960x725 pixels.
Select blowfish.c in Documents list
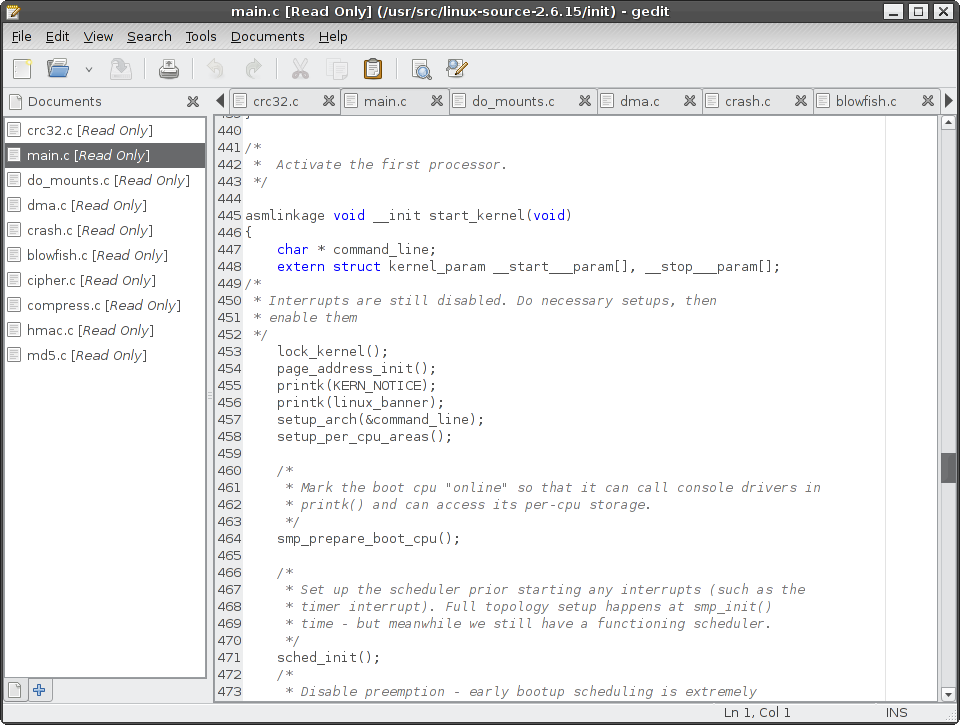tap(105, 255)
